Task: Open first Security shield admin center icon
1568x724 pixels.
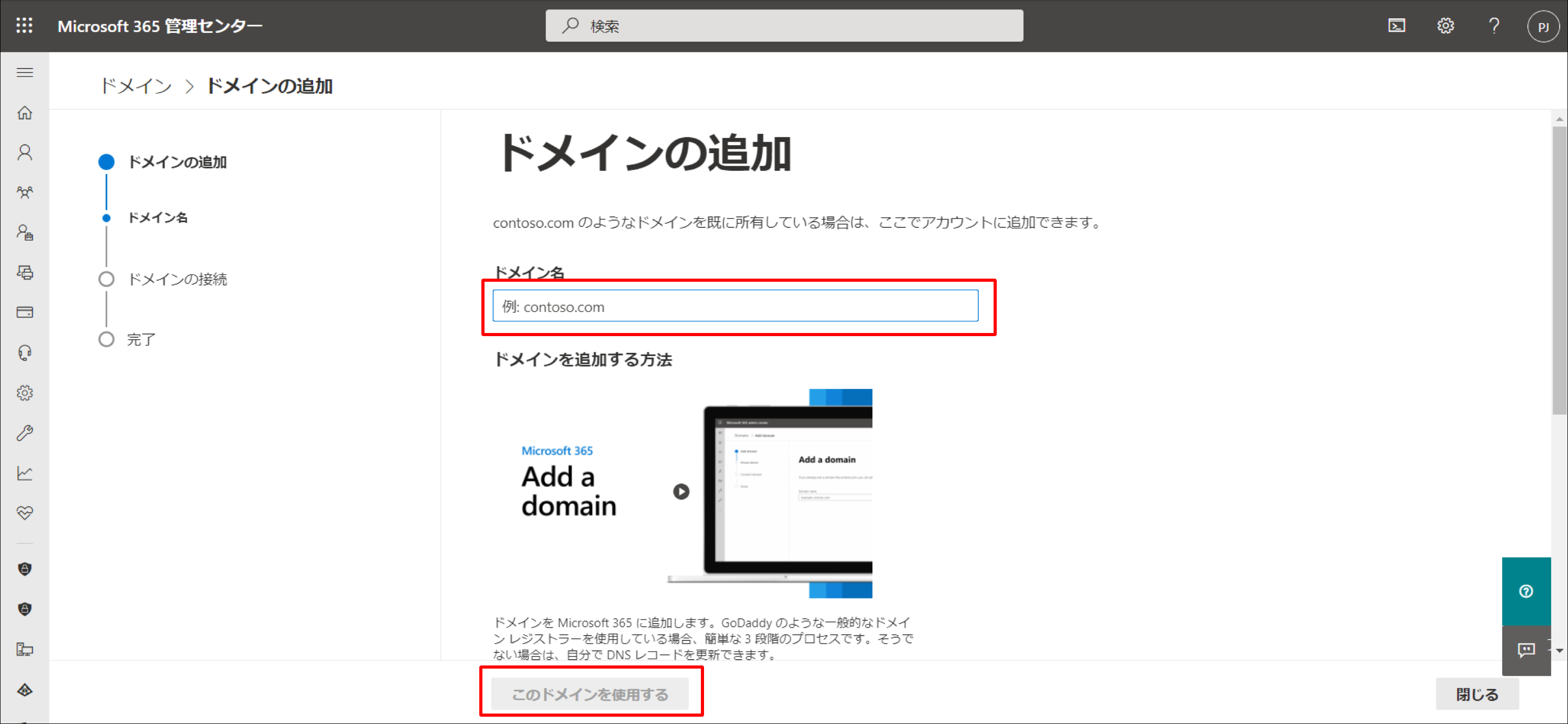Action: click(25, 569)
